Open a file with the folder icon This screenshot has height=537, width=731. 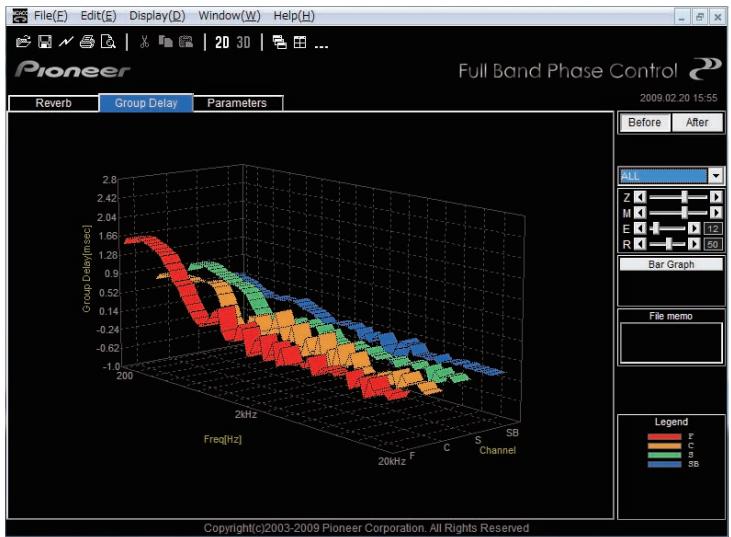pos(23,42)
